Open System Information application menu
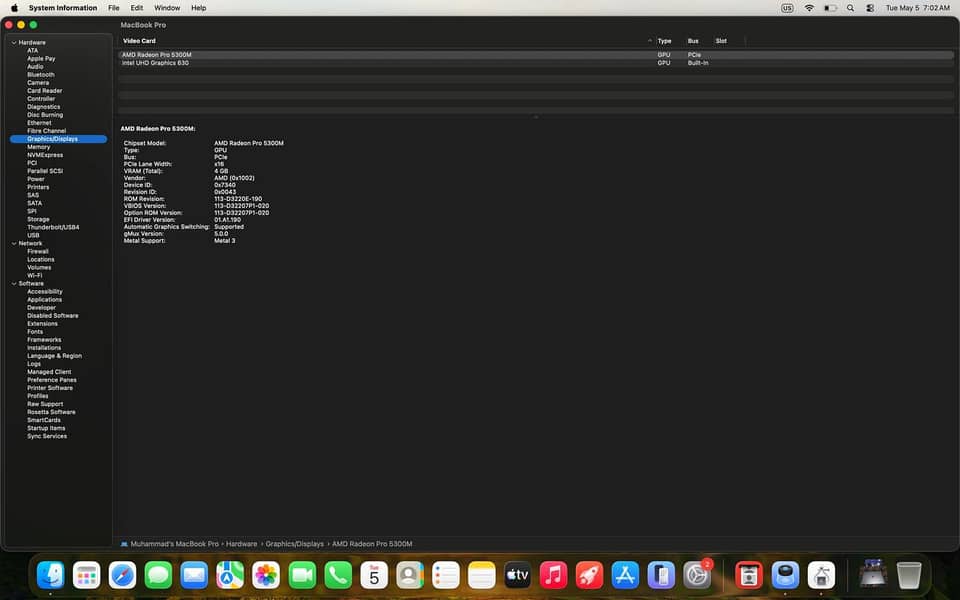960x600 pixels. point(62,8)
